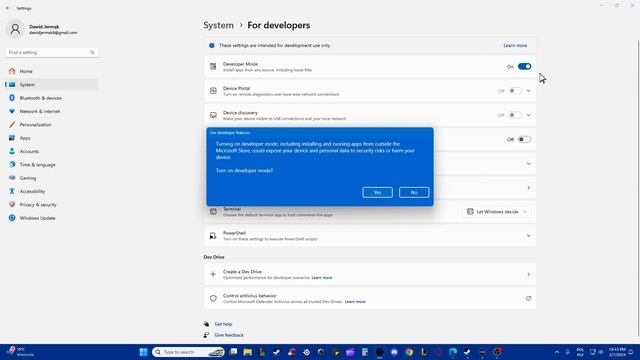Show hidden icons in system tray
The height and width of the screenshot is (360, 640).
557,352
